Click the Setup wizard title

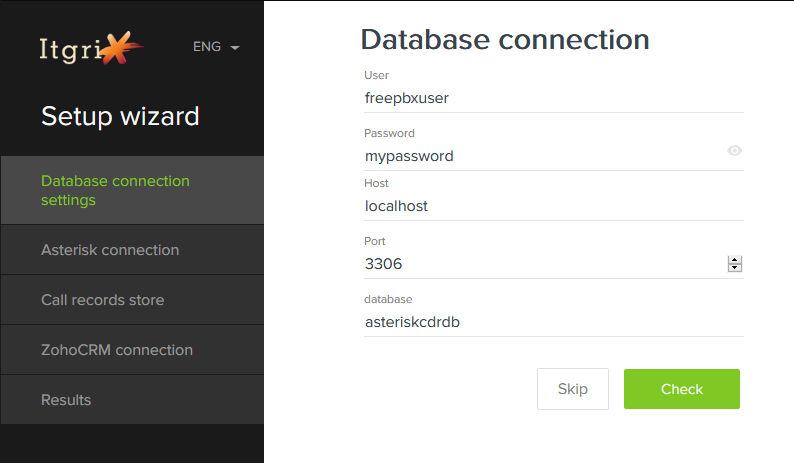coord(120,117)
